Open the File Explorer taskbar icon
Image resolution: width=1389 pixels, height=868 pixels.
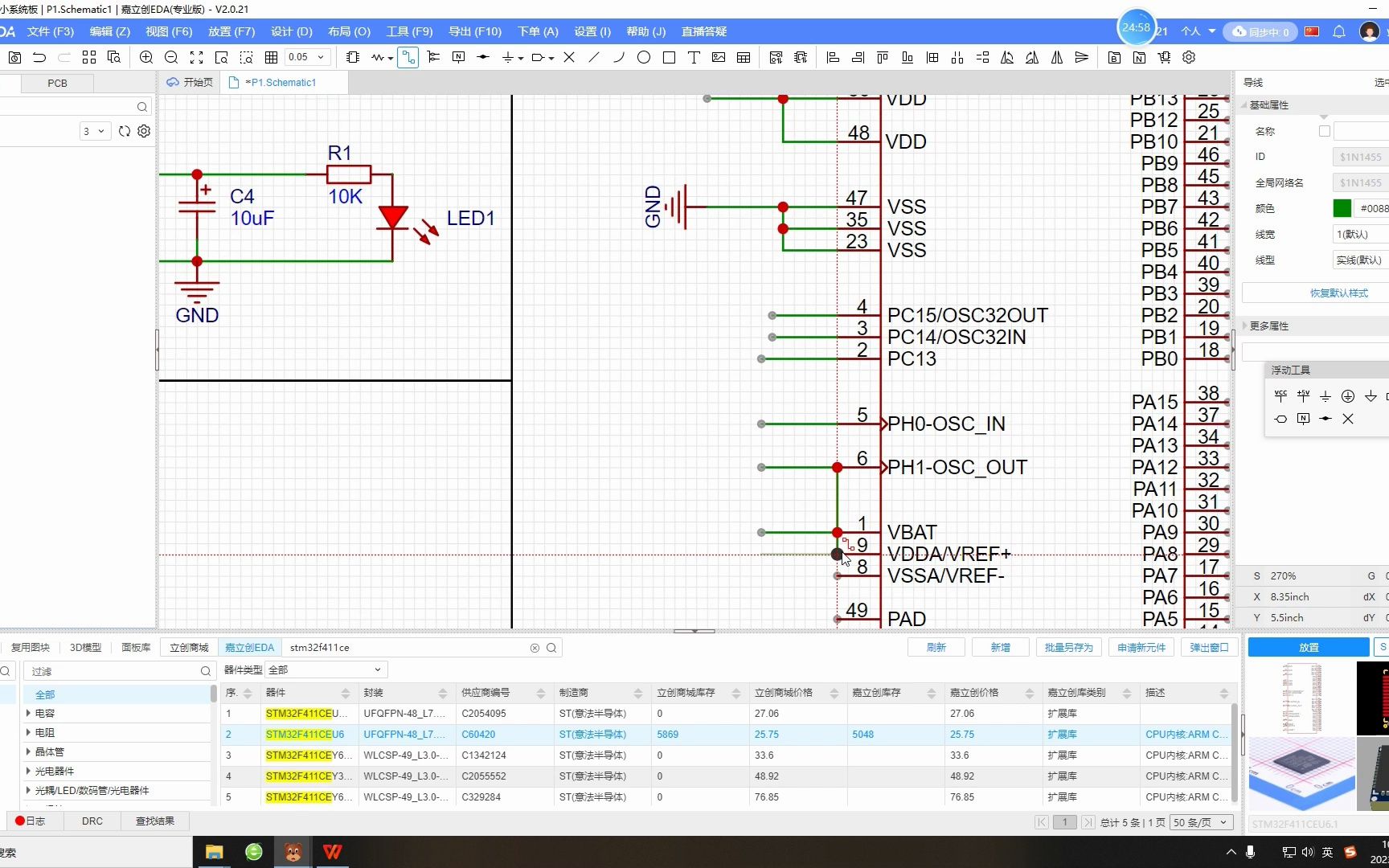click(x=214, y=852)
